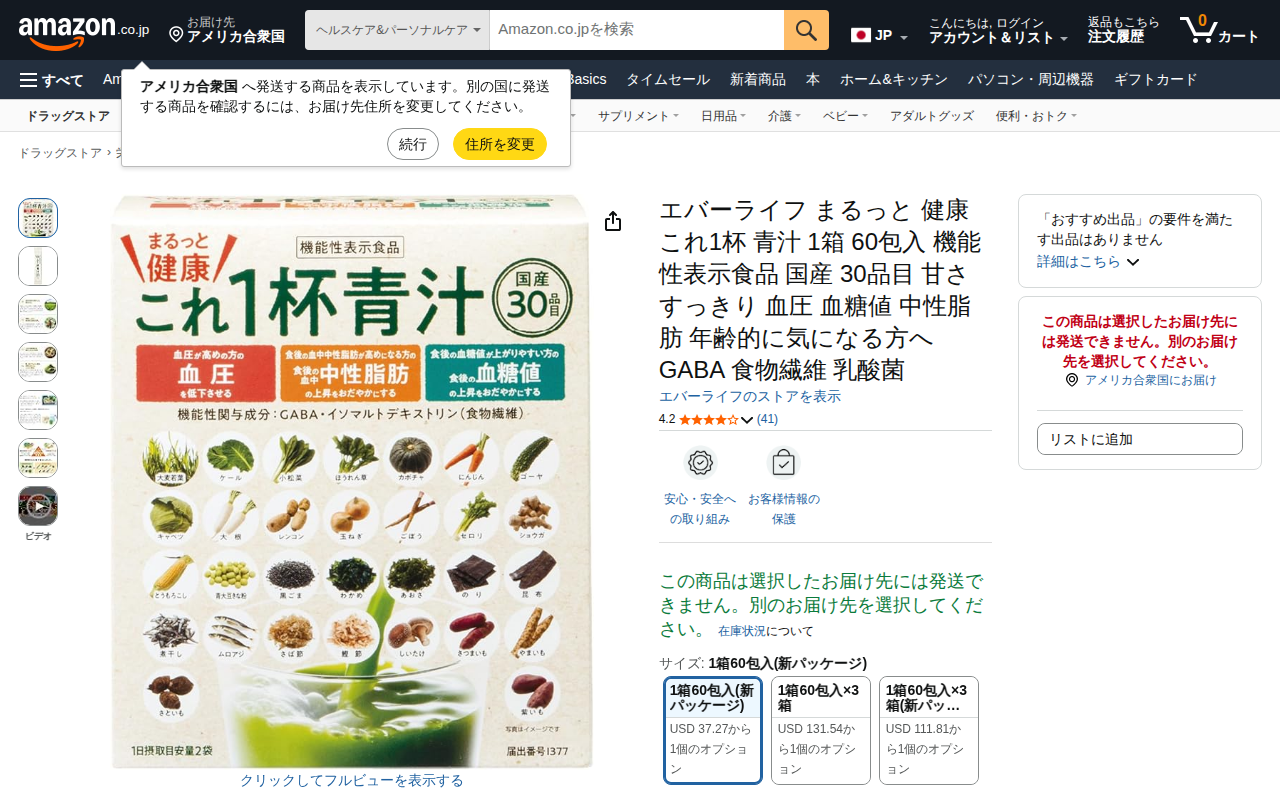Play the ビデオ thumbnail
The width and height of the screenshot is (1280, 800).
click(38, 506)
